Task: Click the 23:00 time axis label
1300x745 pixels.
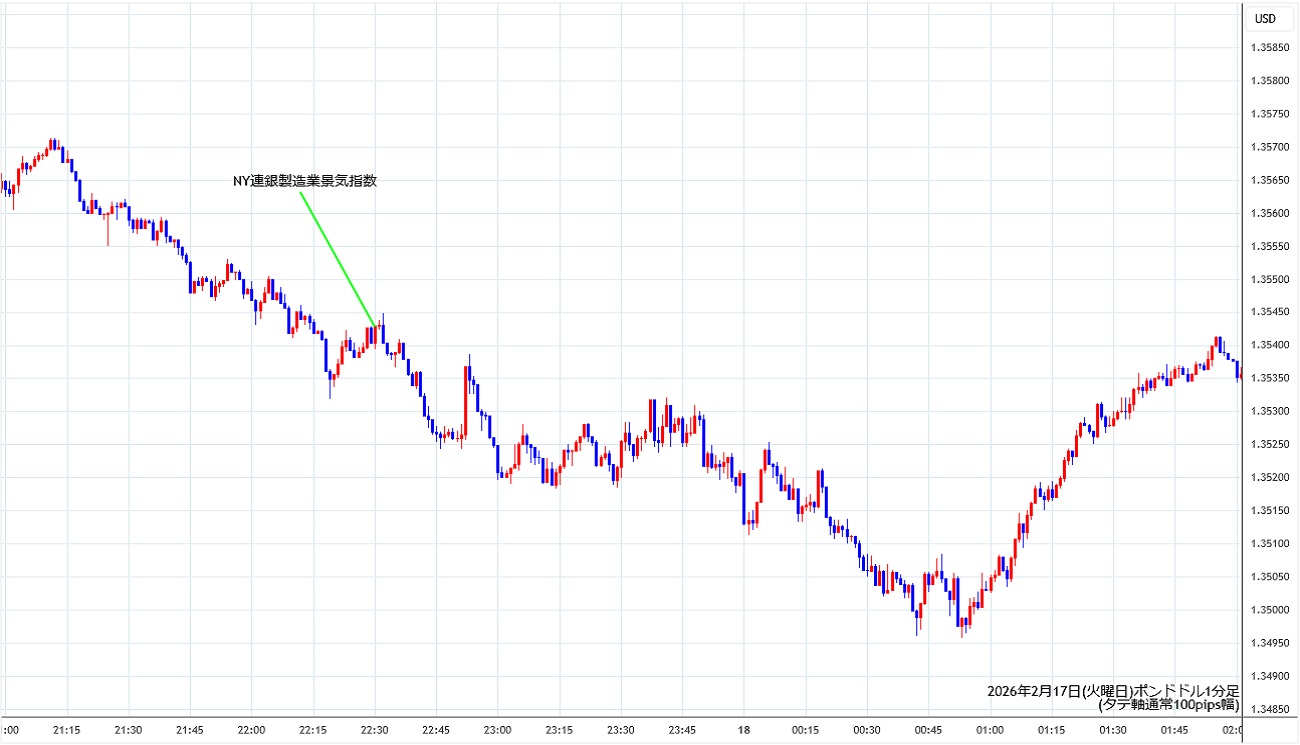Action: coord(498,730)
